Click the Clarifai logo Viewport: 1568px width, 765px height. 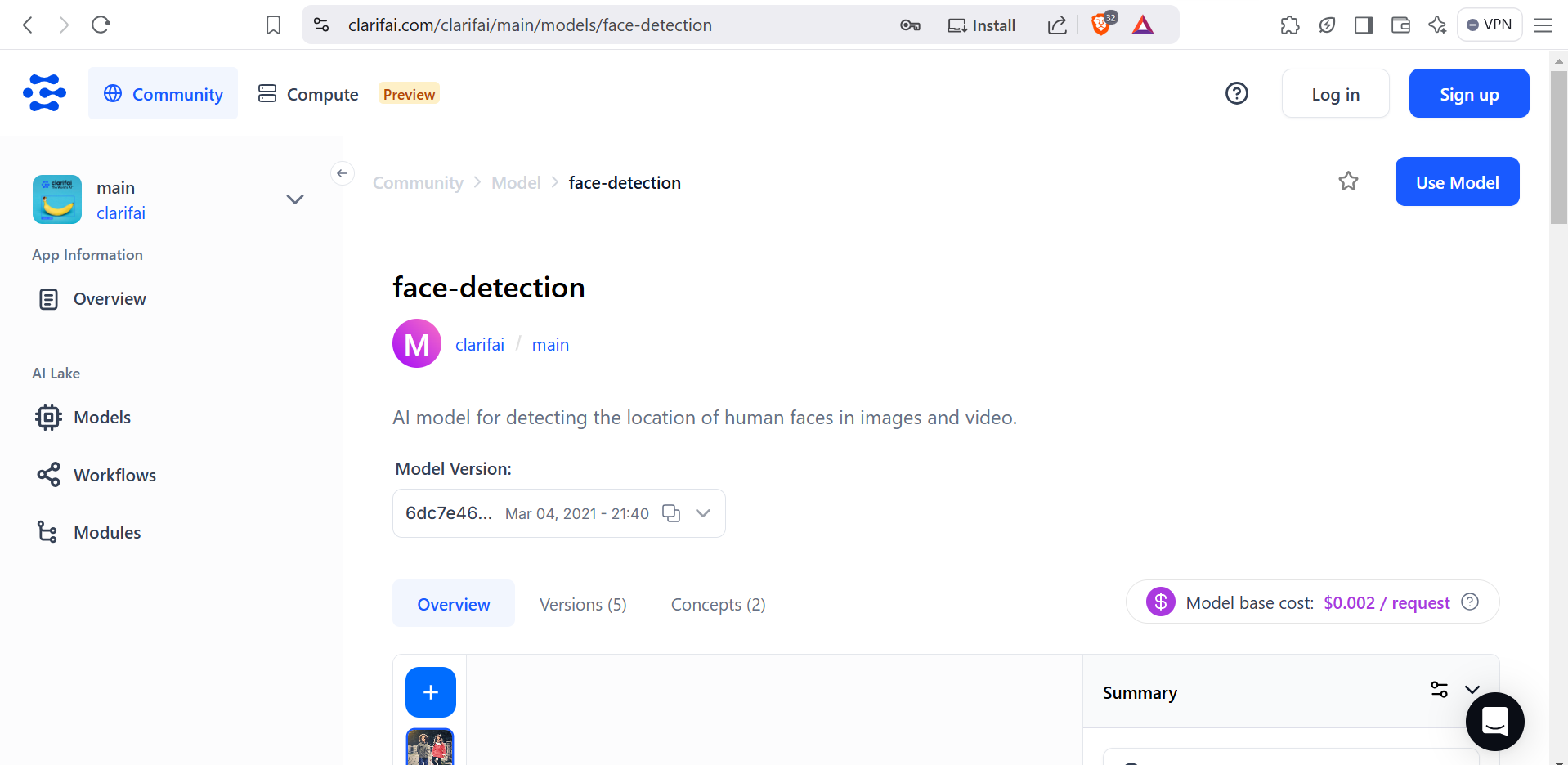(44, 92)
